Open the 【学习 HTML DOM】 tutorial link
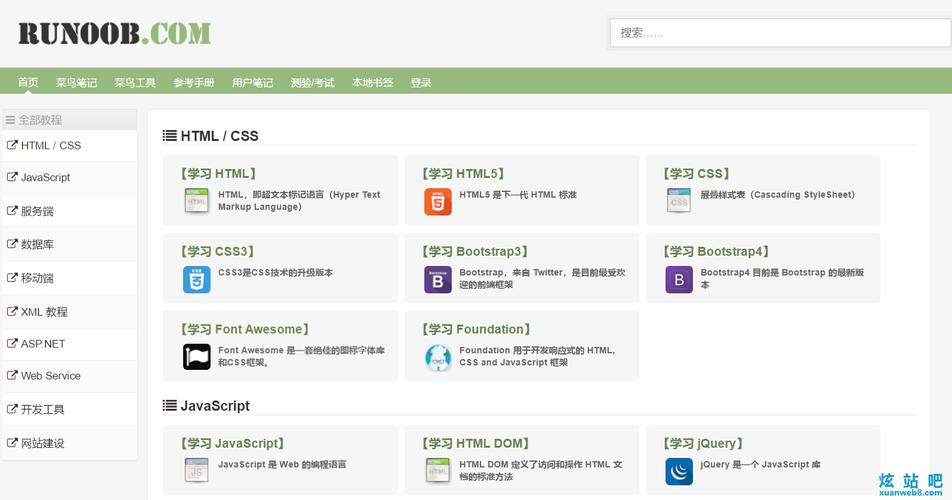The image size is (952, 500). pos(475,443)
